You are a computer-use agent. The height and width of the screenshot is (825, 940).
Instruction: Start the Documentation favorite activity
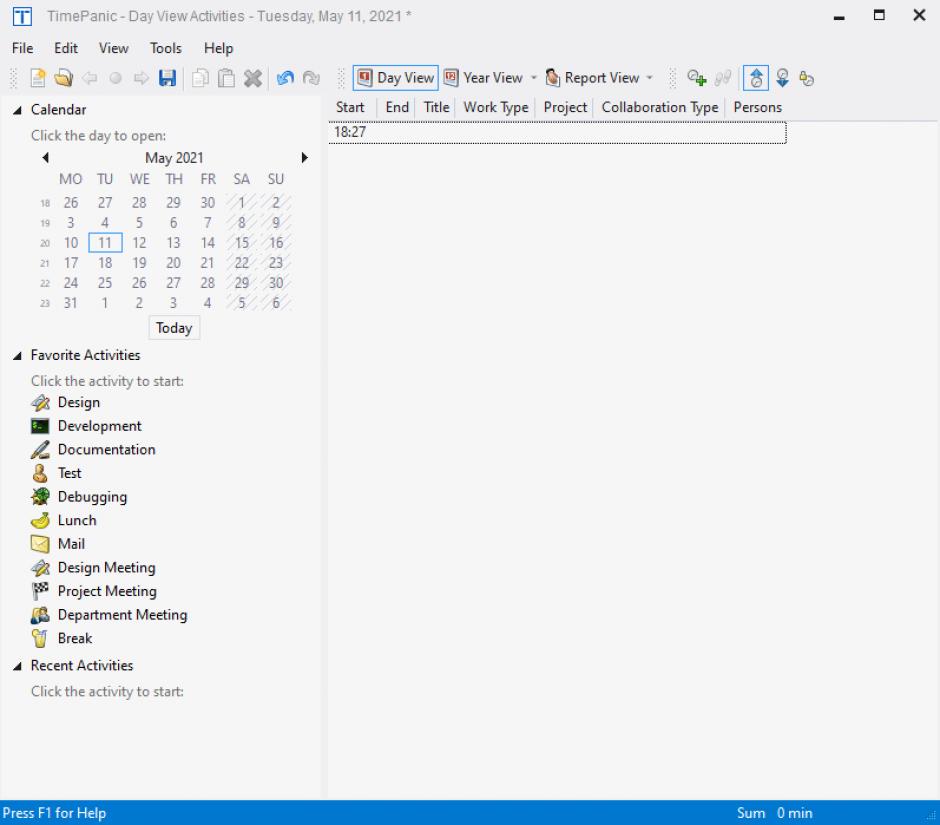(x=93, y=450)
